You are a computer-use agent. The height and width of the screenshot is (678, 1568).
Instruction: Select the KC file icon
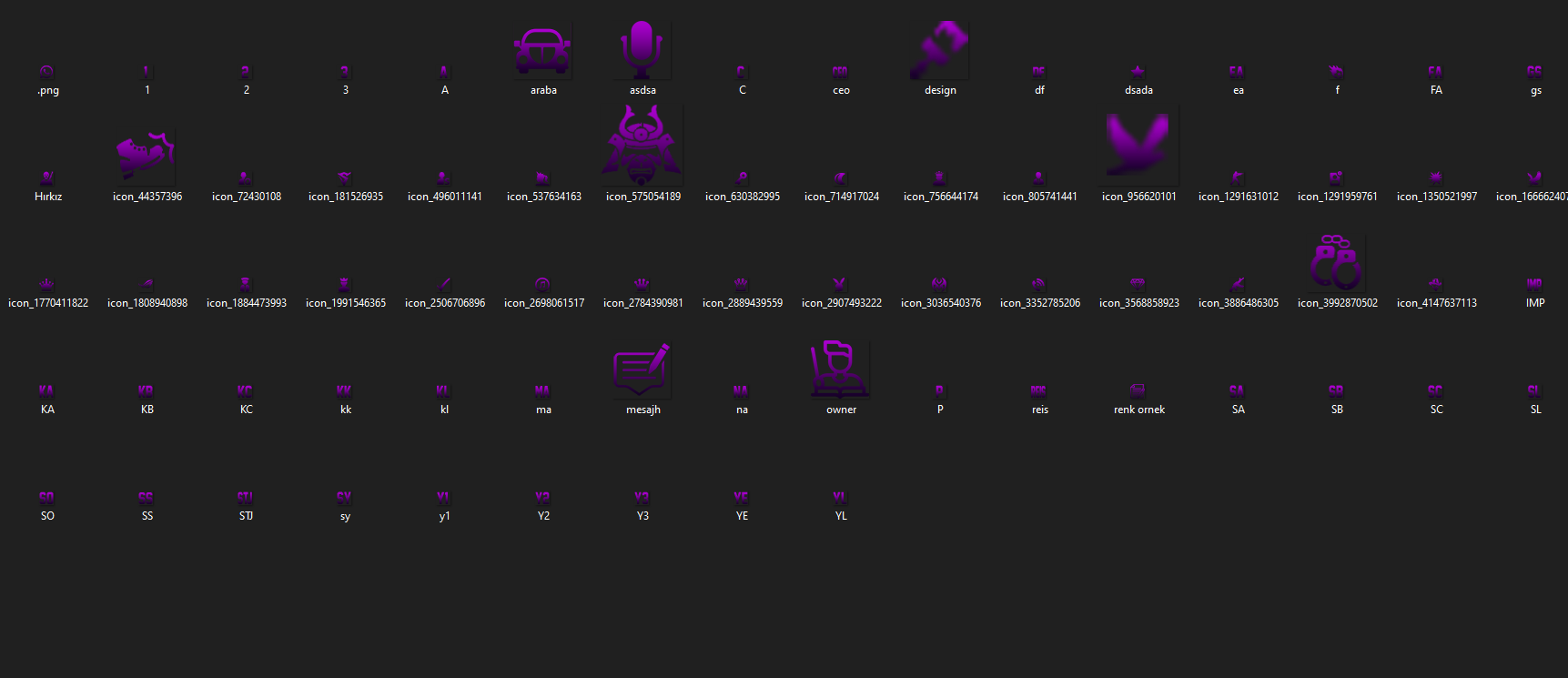tap(245, 390)
